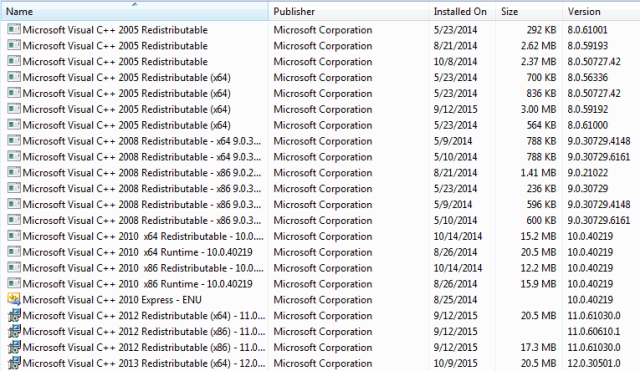Select the 2008 Redistributable x86 9.0.2... name
Viewport: 640px width, 371px height.
coord(142,173)
